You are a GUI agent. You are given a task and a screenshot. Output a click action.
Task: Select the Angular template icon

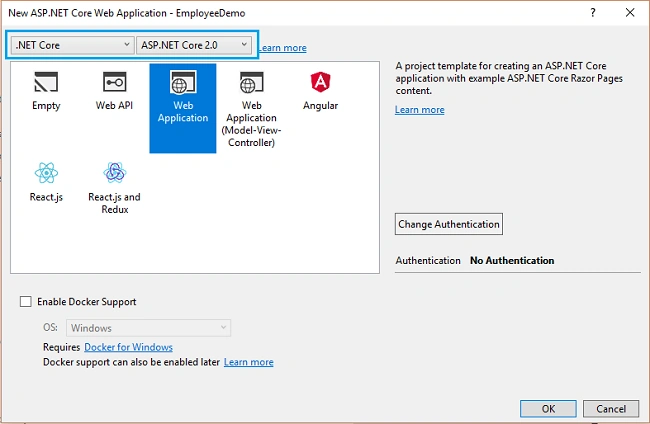pos(320,82)
